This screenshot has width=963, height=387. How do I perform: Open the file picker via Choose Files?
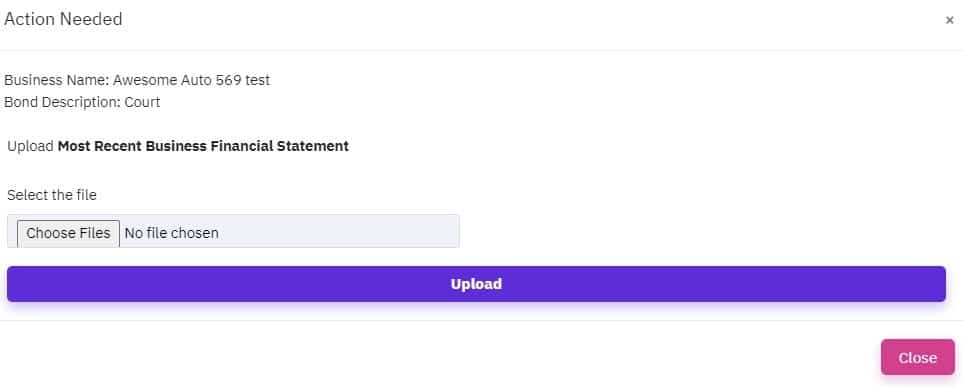coord(68,233)
